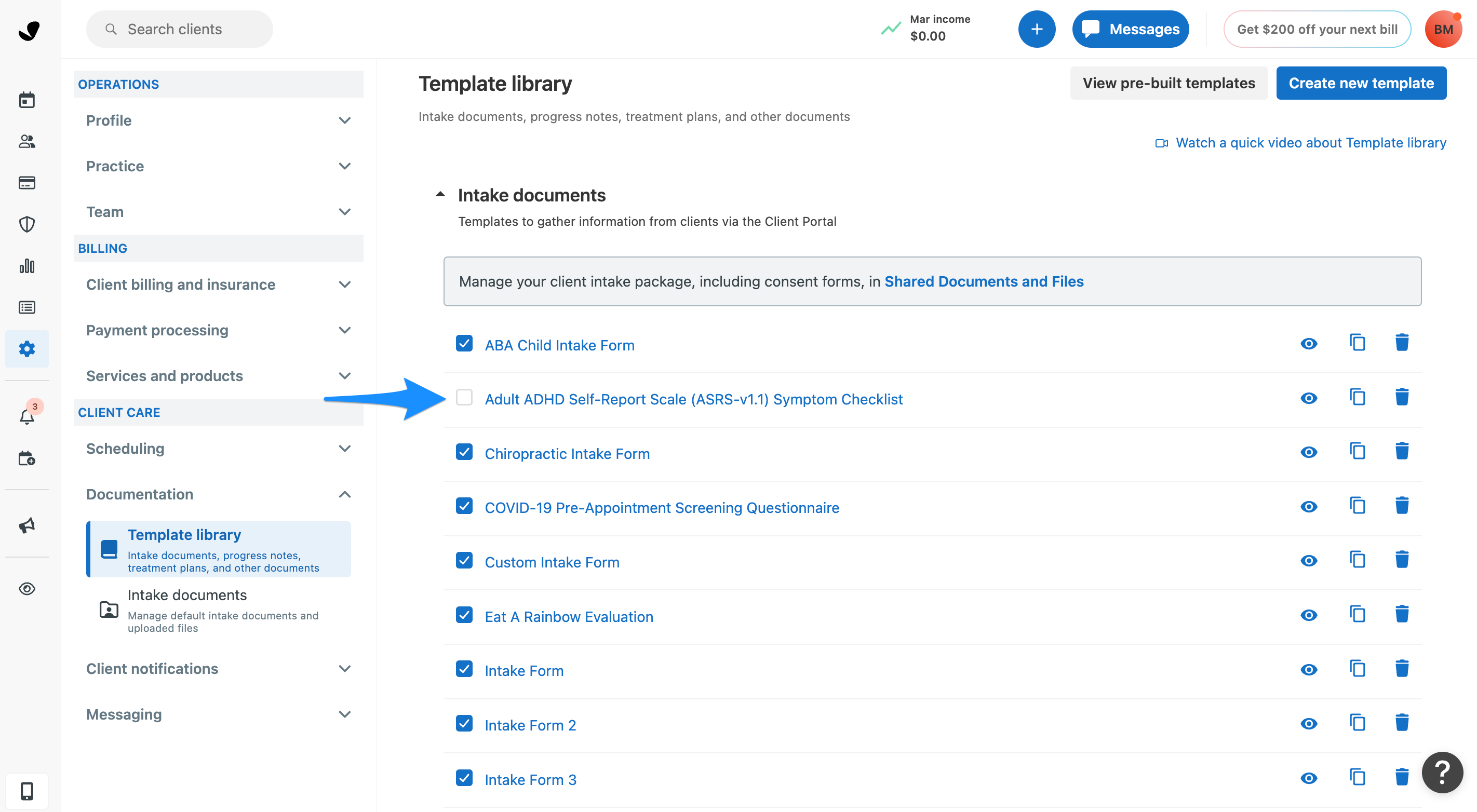Screen dimensions: 1477x812
Task: Click the Create new template button
Action: [1361, 83]
